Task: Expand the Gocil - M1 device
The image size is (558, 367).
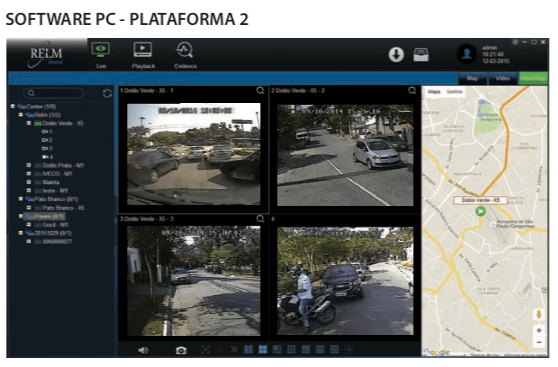Action: [x=28, y=225]
